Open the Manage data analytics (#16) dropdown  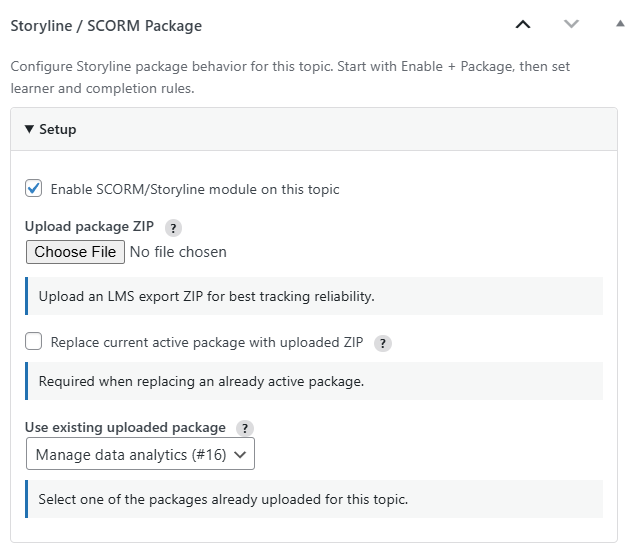coord(140,454)
